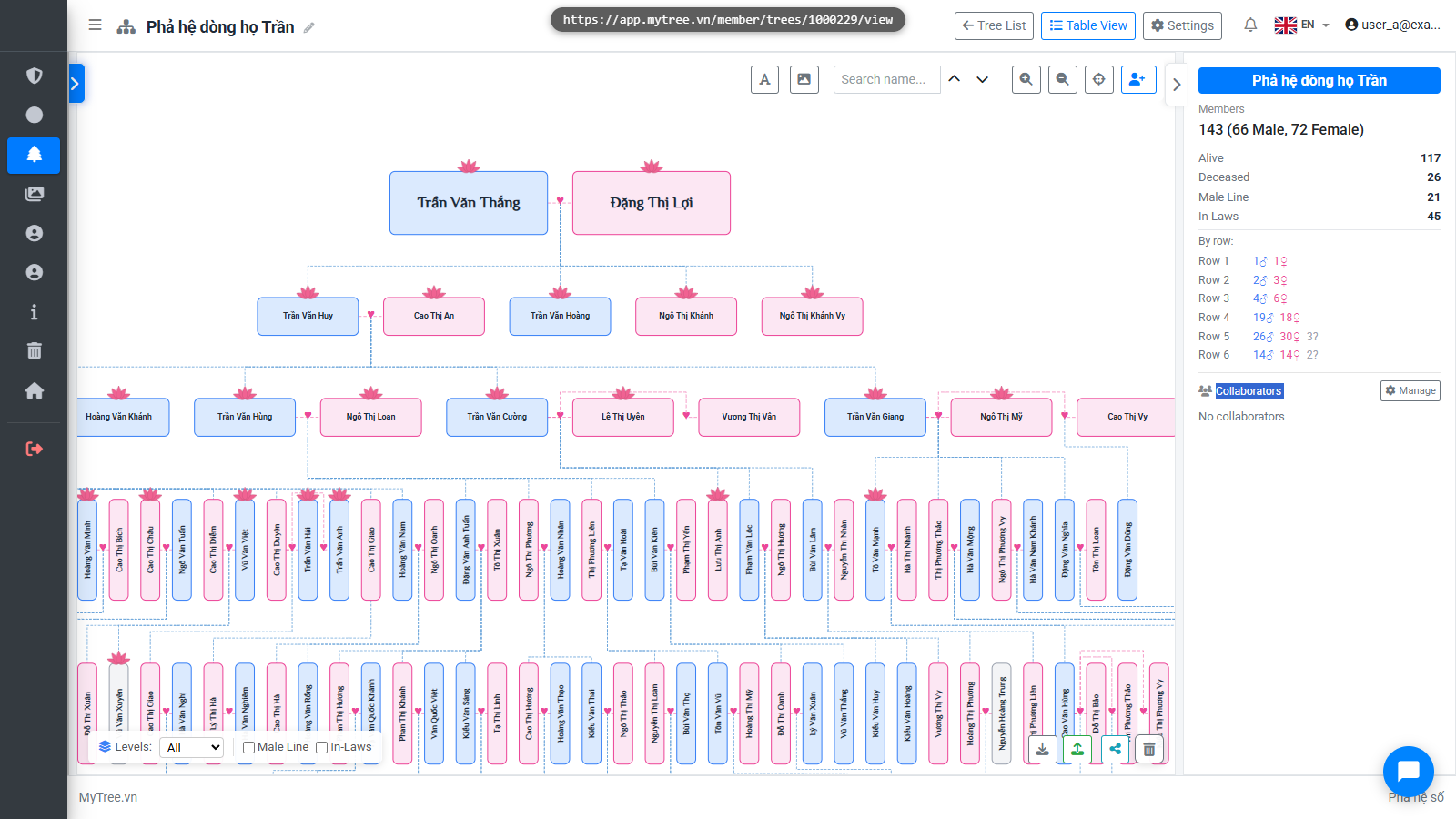Click the Row 5 female count 30♀

click(x=1290, y=337)
